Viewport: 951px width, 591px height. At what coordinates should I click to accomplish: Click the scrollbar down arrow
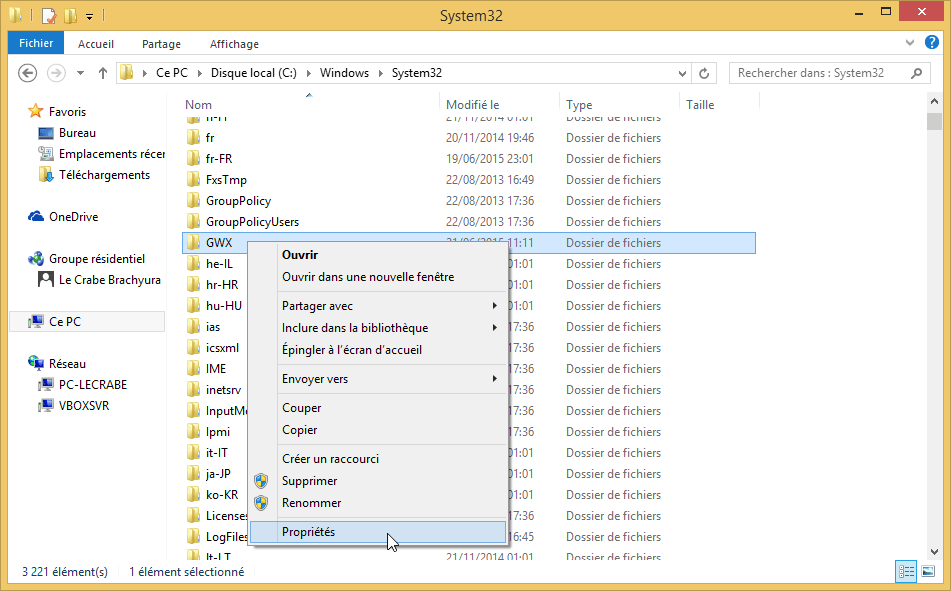click(x=934, y=552)
